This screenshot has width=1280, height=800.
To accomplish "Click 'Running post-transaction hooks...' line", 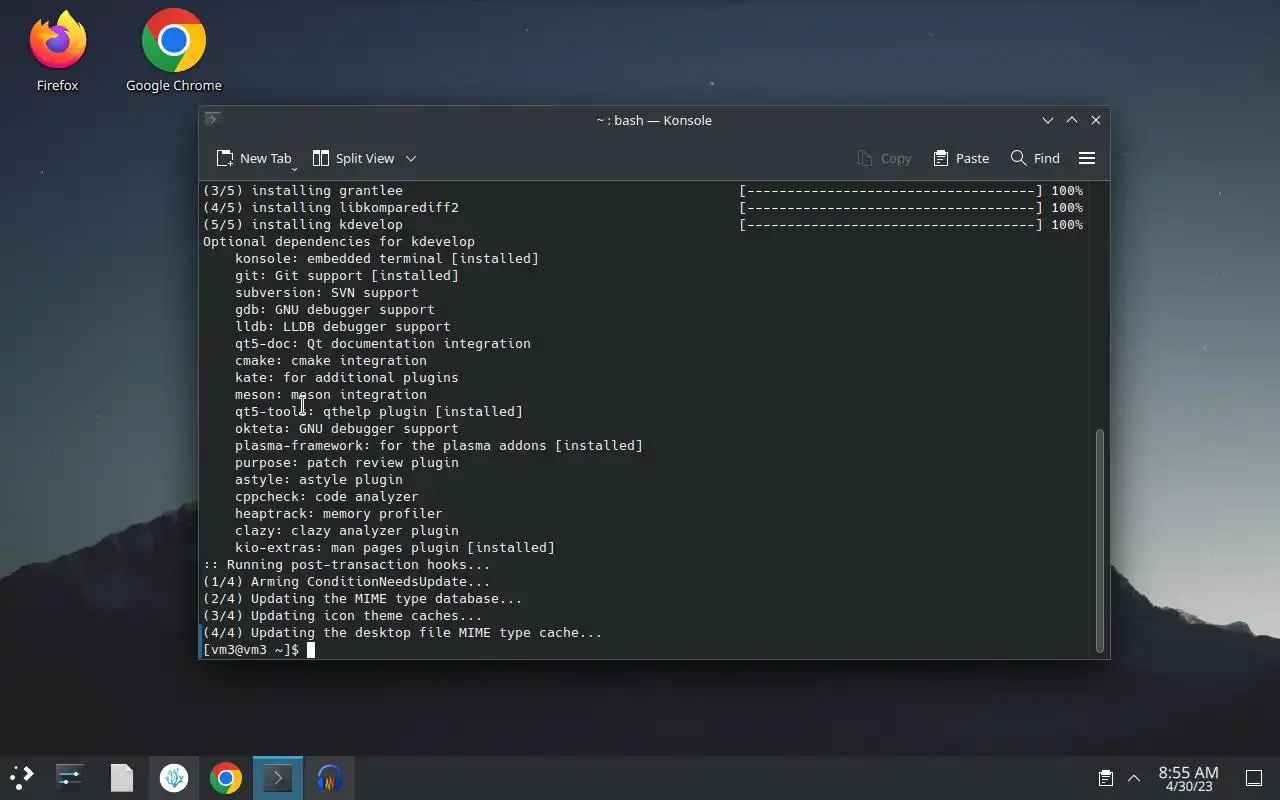I will (347, 565).
